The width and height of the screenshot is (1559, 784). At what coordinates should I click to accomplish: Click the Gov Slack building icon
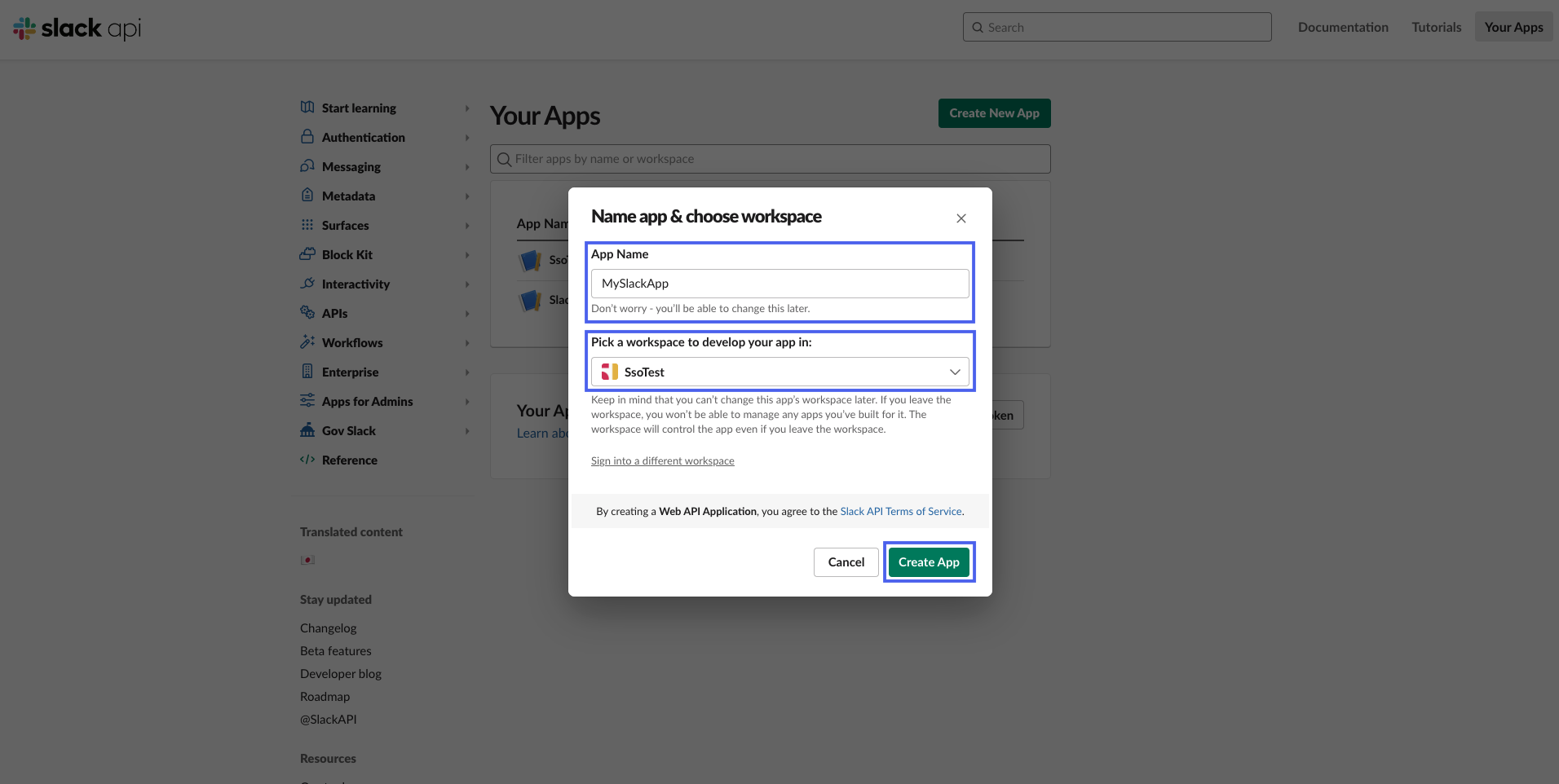click(307, 430)
